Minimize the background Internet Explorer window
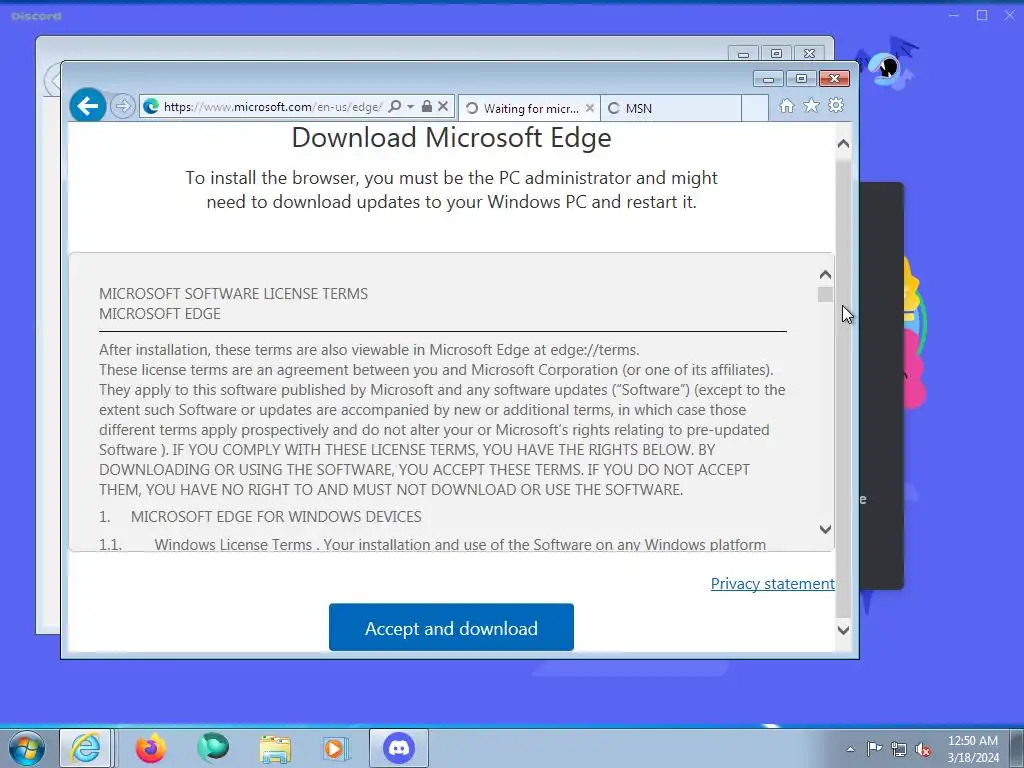 743,54
